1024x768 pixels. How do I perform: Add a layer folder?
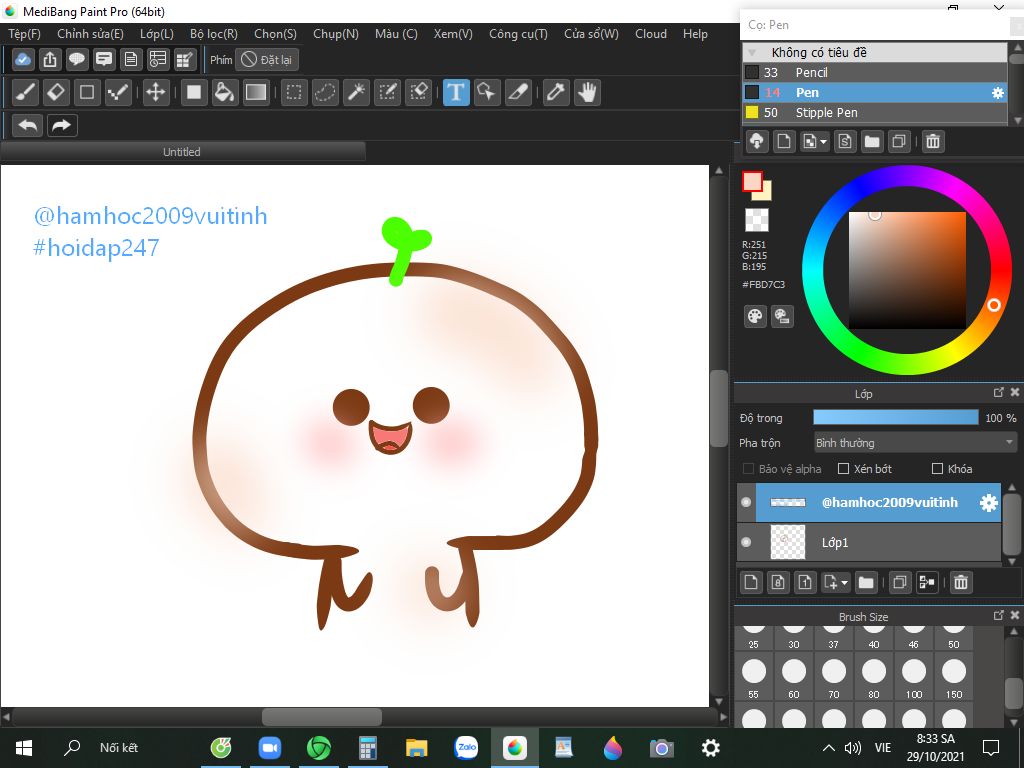pyautogui.click(x=866, y=582)
